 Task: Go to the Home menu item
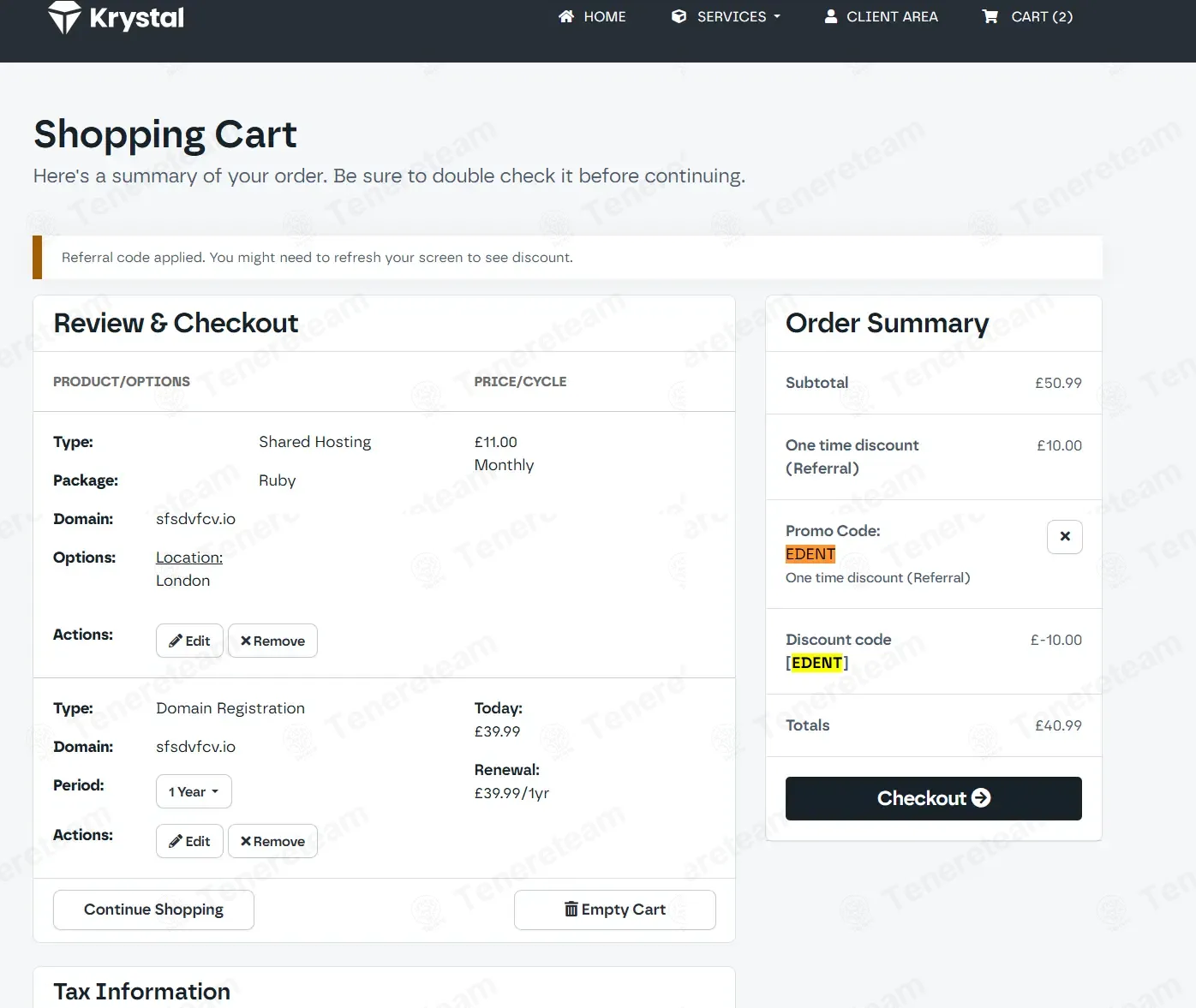click(x=592, y=16)
